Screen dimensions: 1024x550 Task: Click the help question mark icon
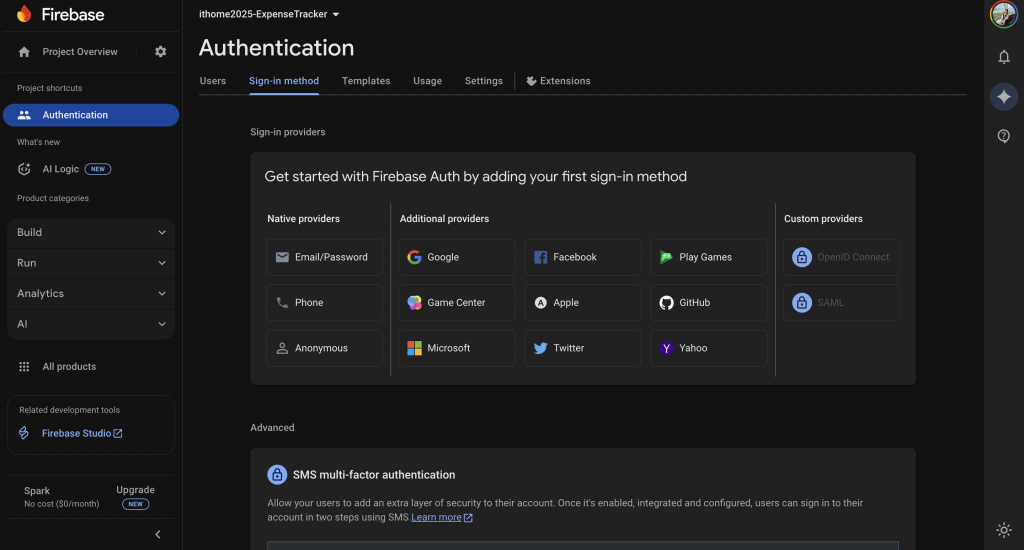pyautogui.click(x=1004, y=136)
